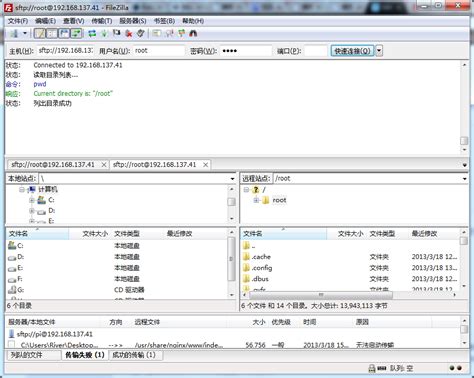474x378 pixels.
Task: Open the filename filters icon
Action: point(157,33)
